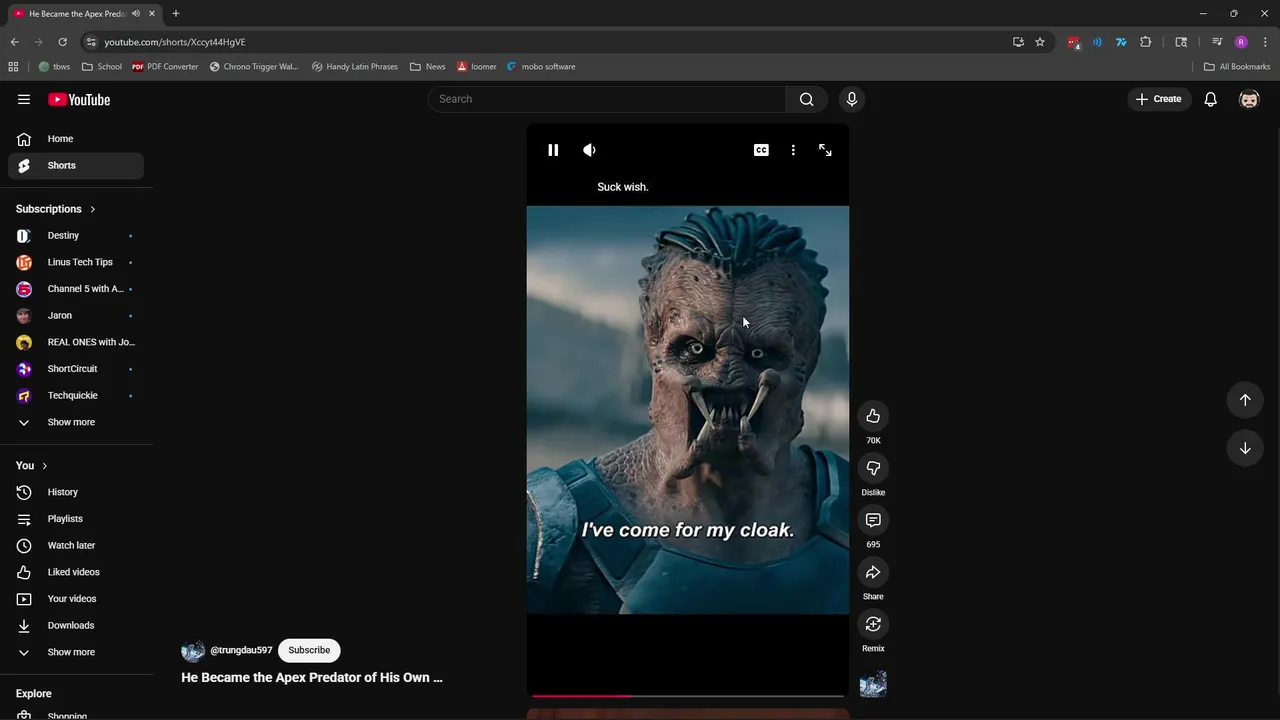Focus the YouTube search field
Screen dimensions: 1280x720
(x=607, y=99)
